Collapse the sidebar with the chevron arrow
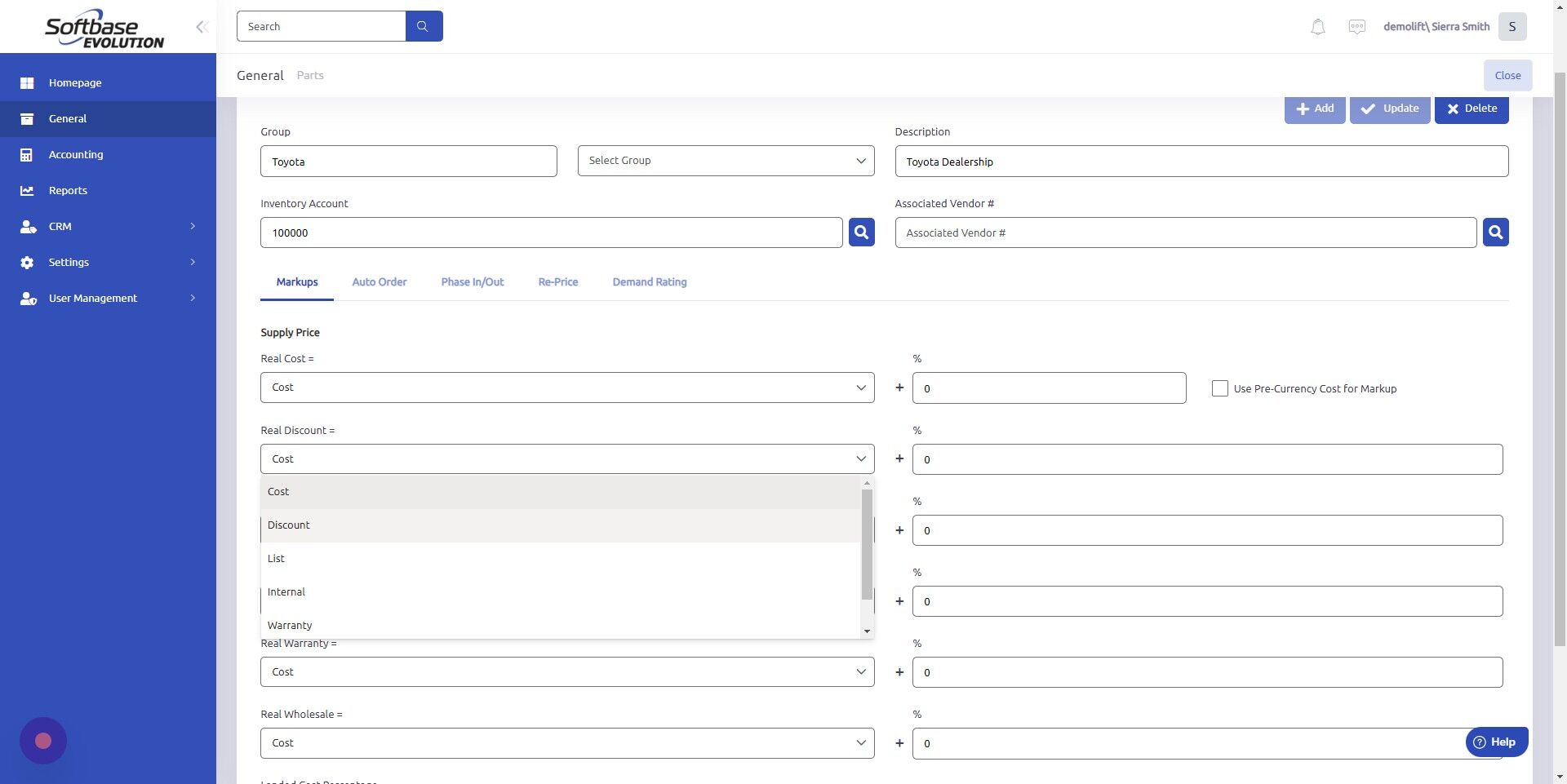The image size is (1567, 784). (x=202, y=26)
